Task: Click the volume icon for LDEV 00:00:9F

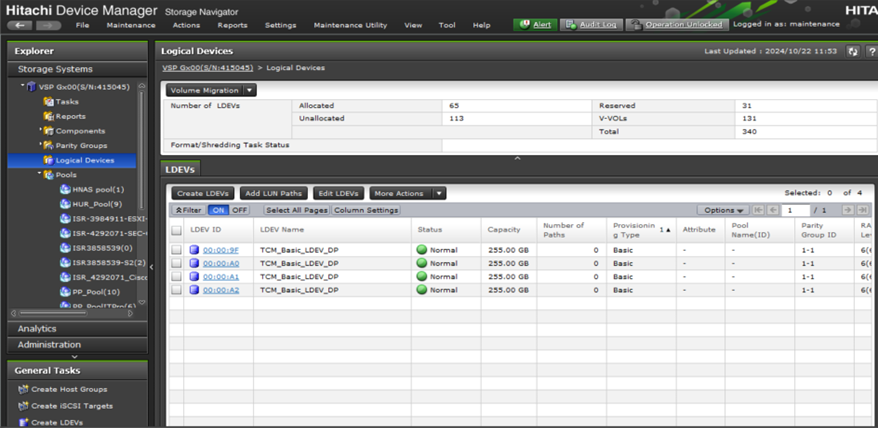Action: [194, 249]
